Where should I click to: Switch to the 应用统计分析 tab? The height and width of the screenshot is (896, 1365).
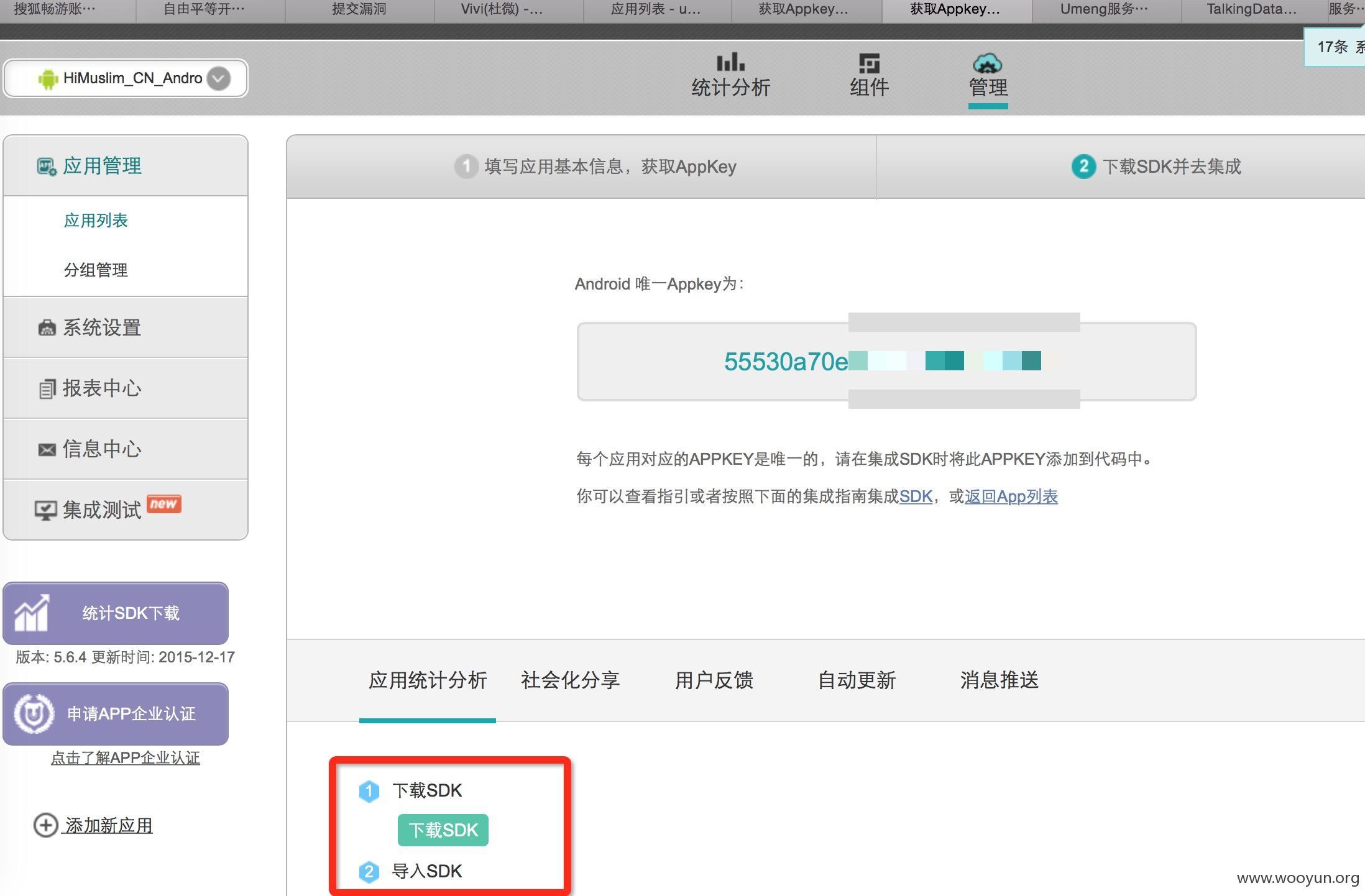tap(428, 680)
